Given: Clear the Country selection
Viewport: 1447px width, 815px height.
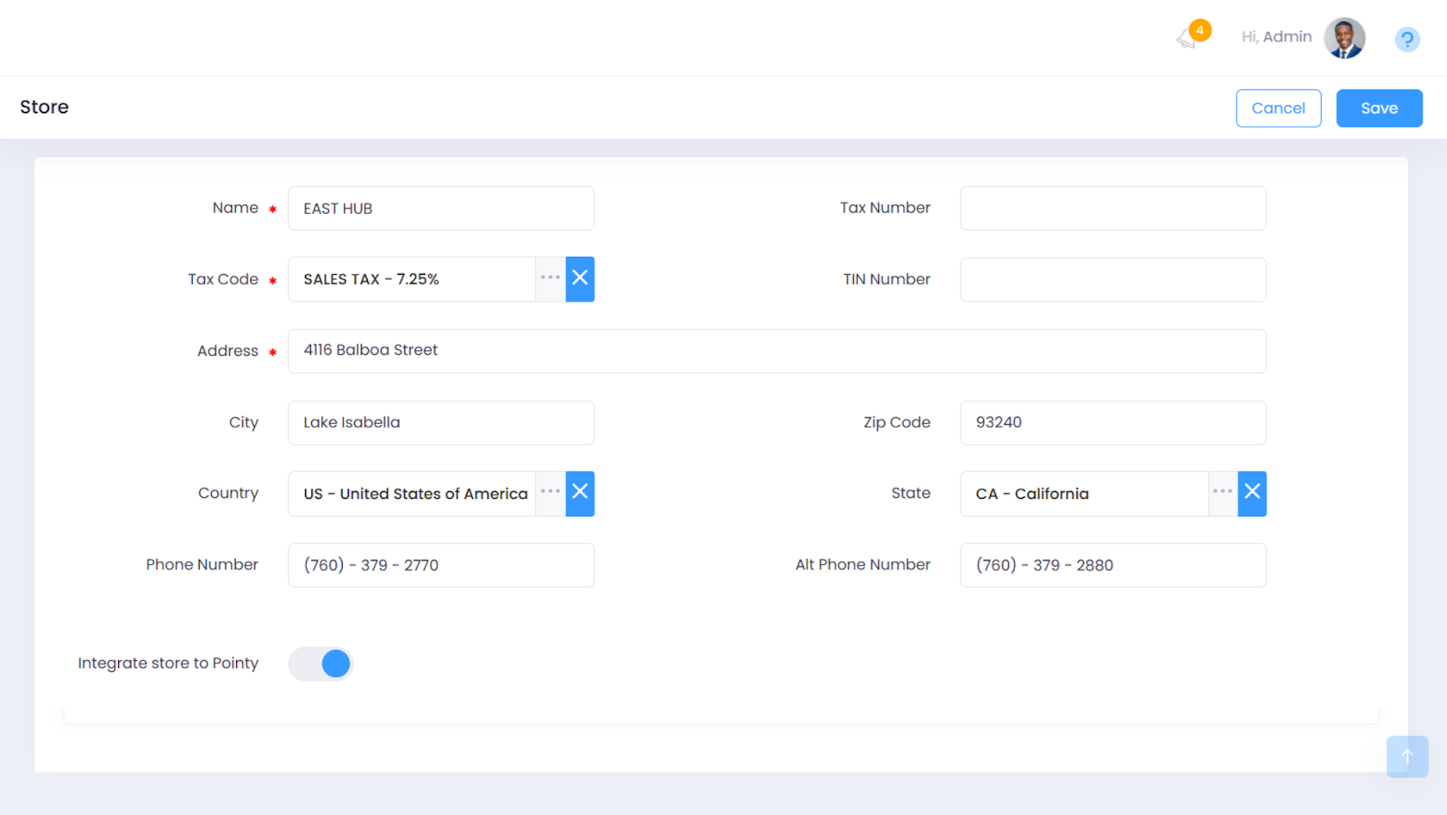Looking at the screenshot, I should coord(580,493).
